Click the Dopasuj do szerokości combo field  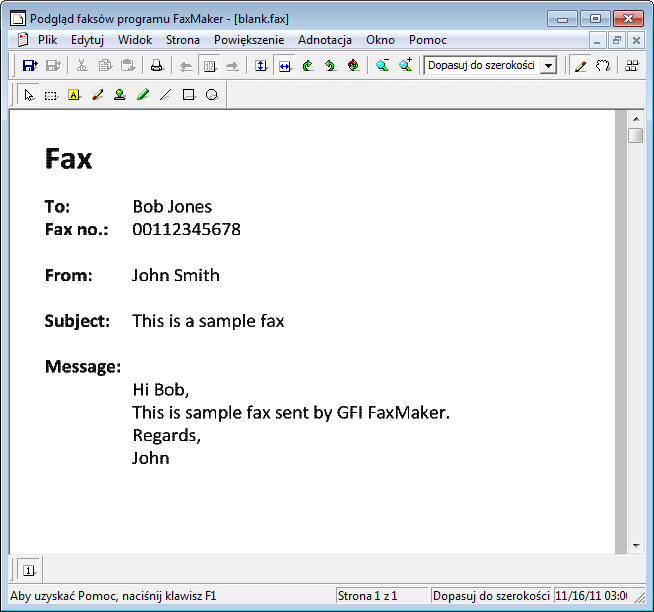[490, 65]
